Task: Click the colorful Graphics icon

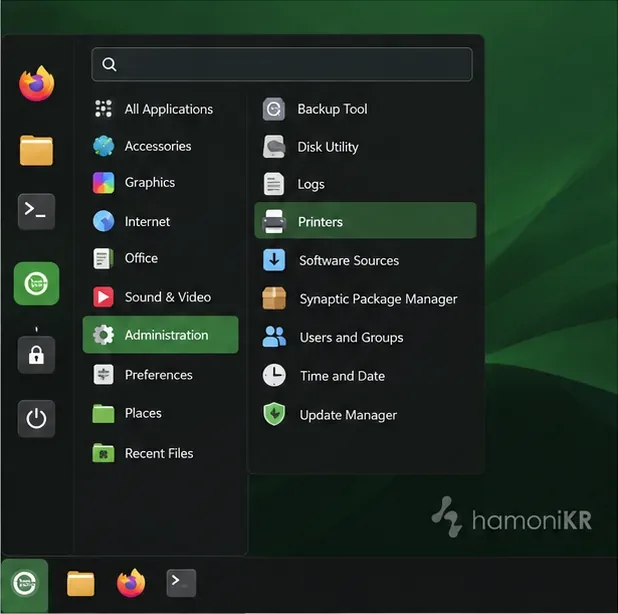Action: pos(104,182)
